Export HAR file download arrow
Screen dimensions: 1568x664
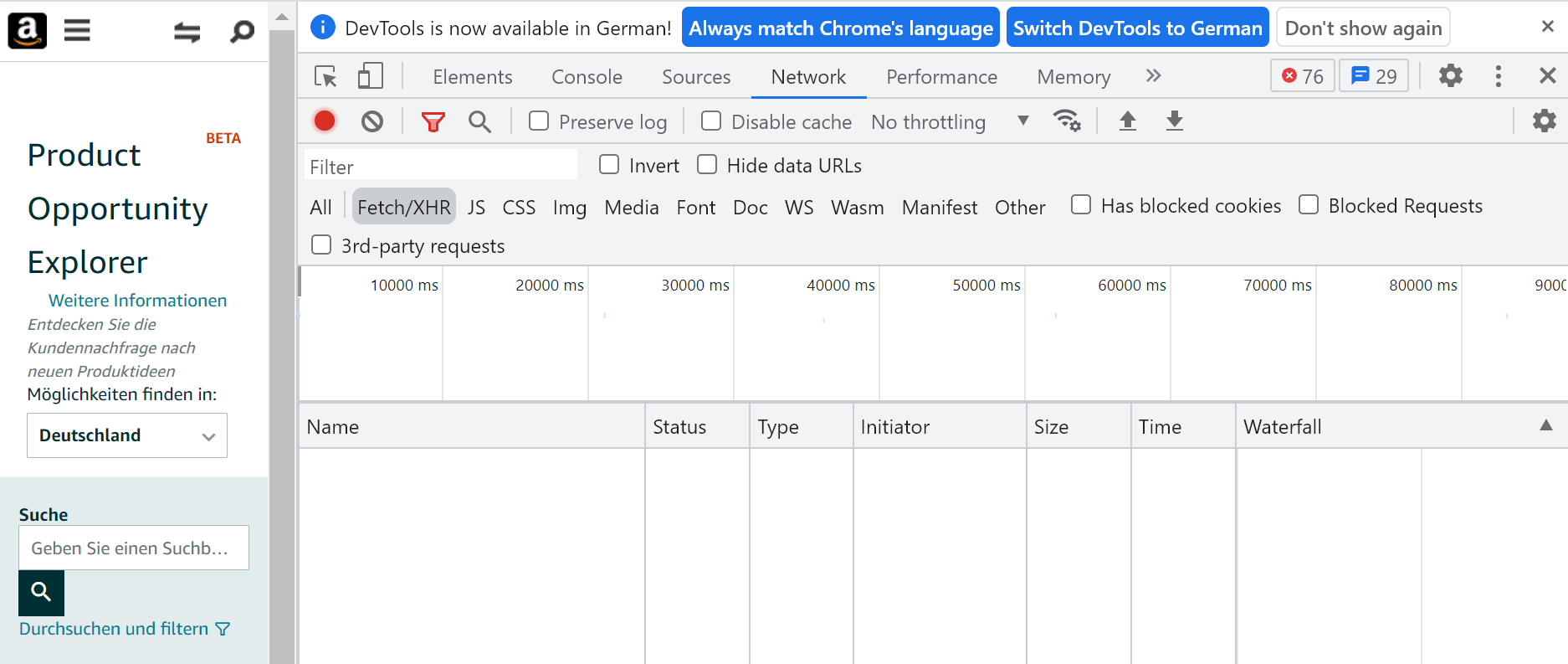1174,121
